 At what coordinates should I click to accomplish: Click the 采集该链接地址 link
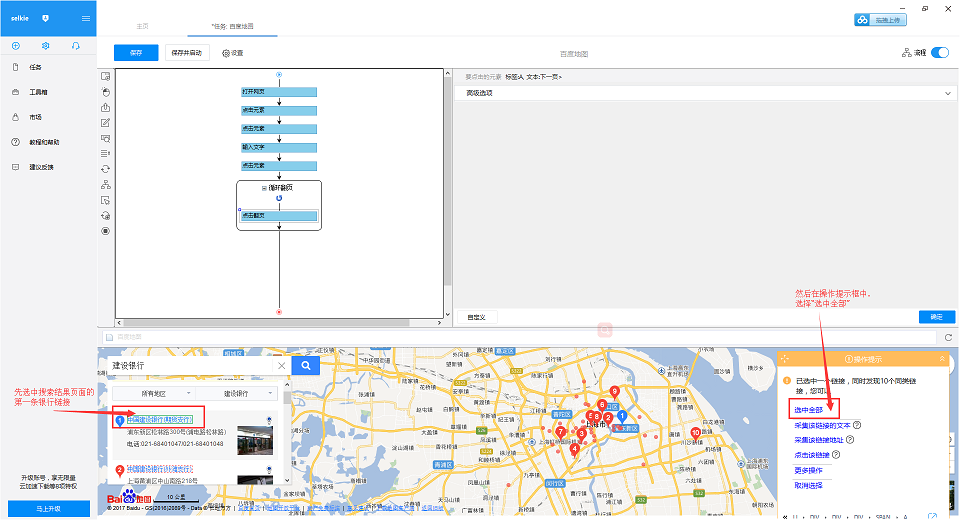click(819, 440)
